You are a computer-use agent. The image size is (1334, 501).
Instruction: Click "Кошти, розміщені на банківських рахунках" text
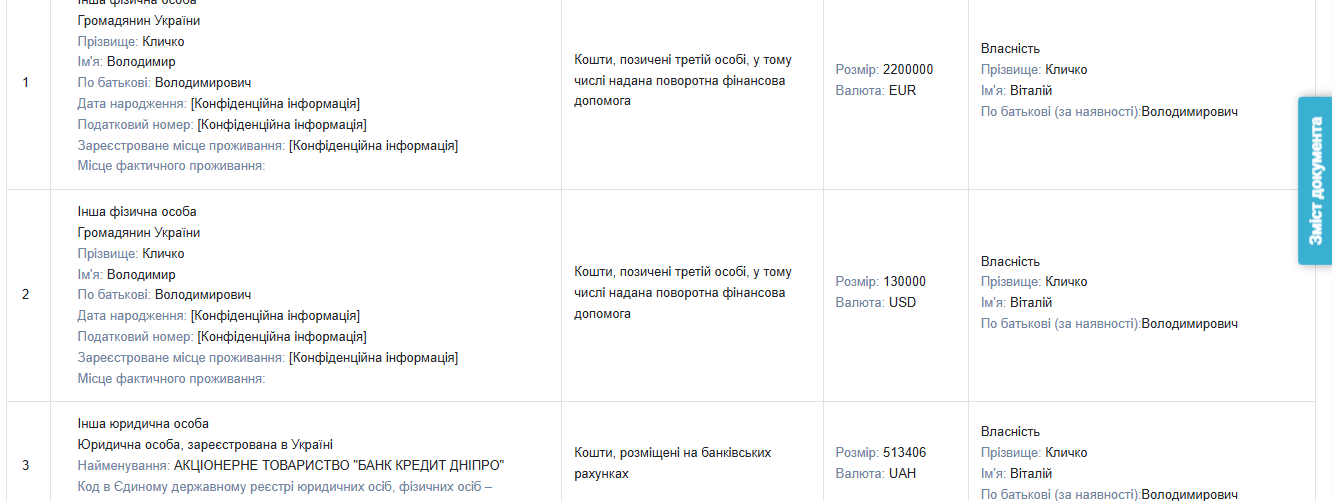(x=672, y=463)
